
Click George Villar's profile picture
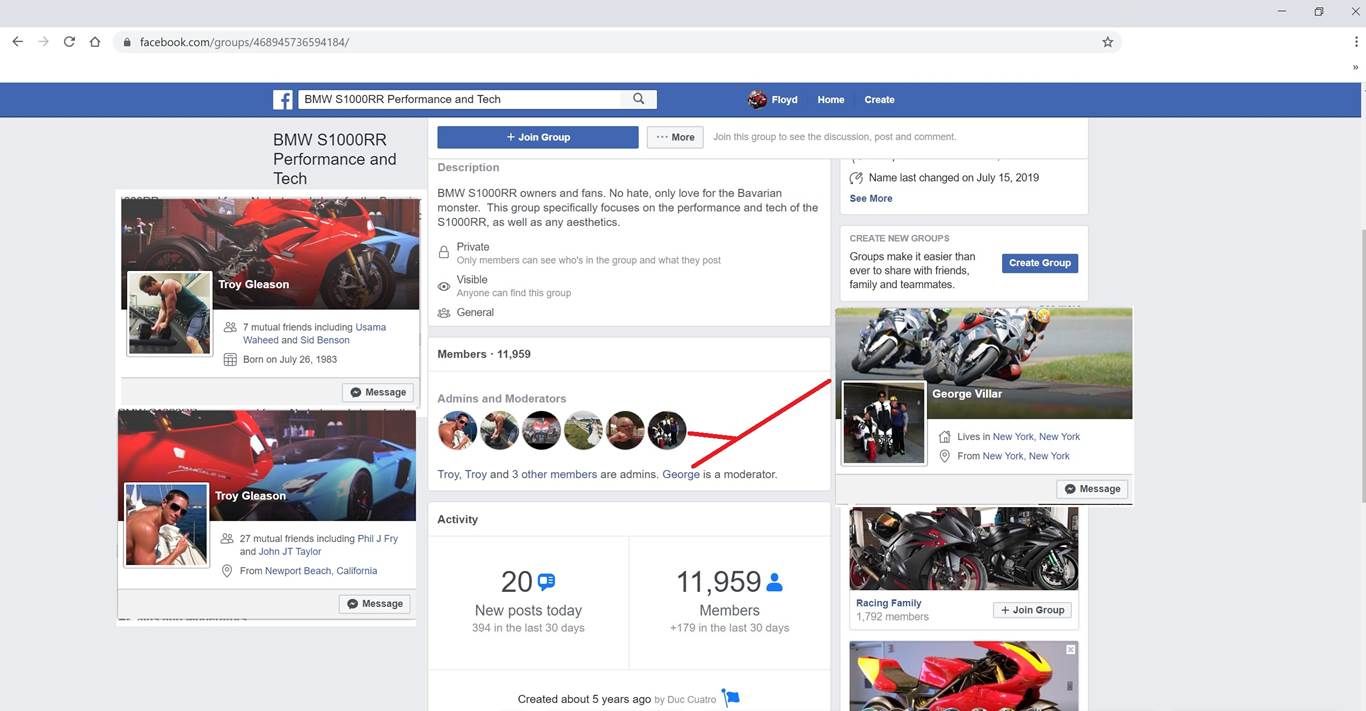point(884,423)
